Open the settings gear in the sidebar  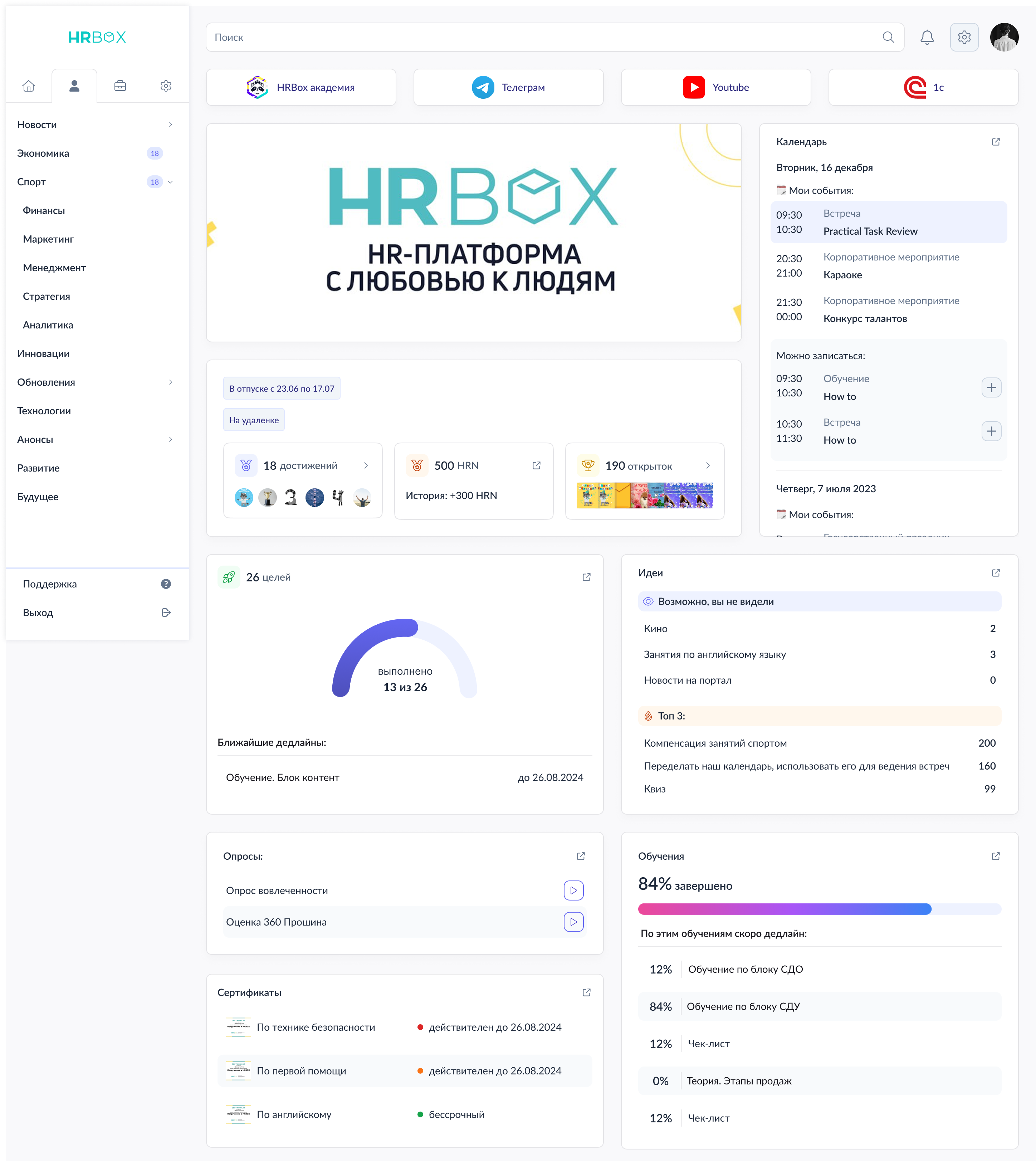pyautogui.click(x=166, y=86)
